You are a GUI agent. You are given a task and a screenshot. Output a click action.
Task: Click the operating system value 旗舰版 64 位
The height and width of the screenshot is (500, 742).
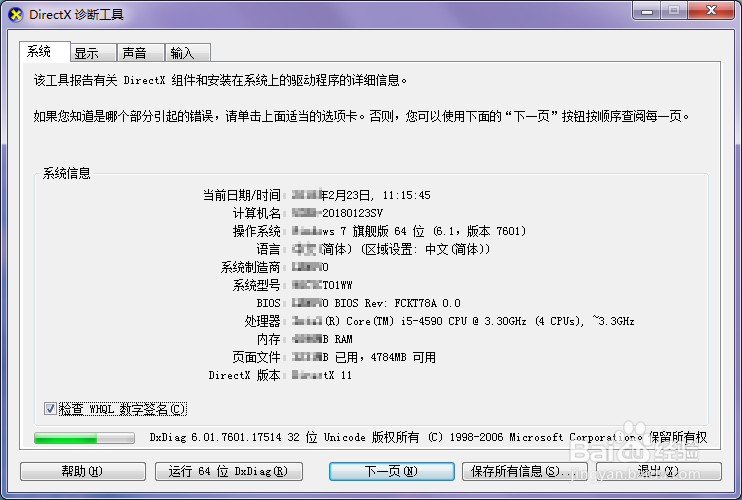409,231
